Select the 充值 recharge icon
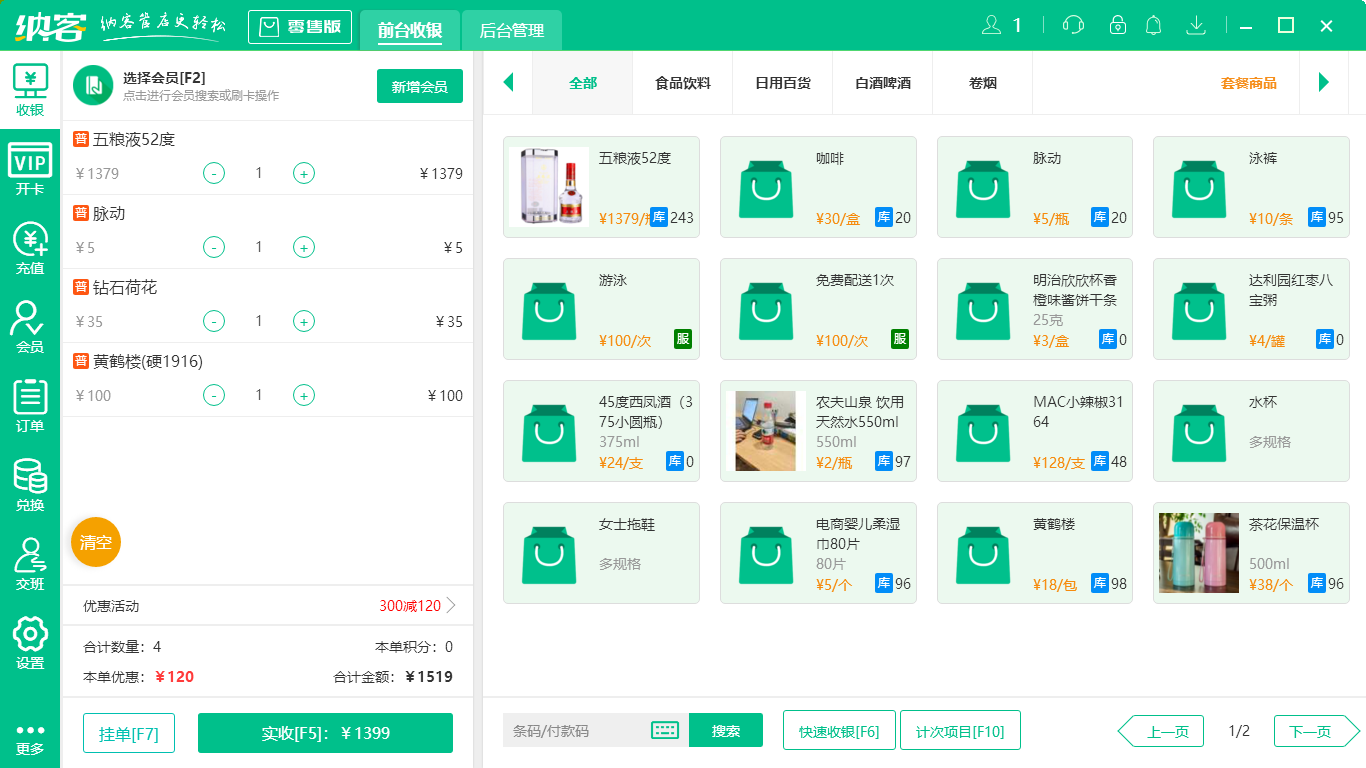 tap(30, 243)
